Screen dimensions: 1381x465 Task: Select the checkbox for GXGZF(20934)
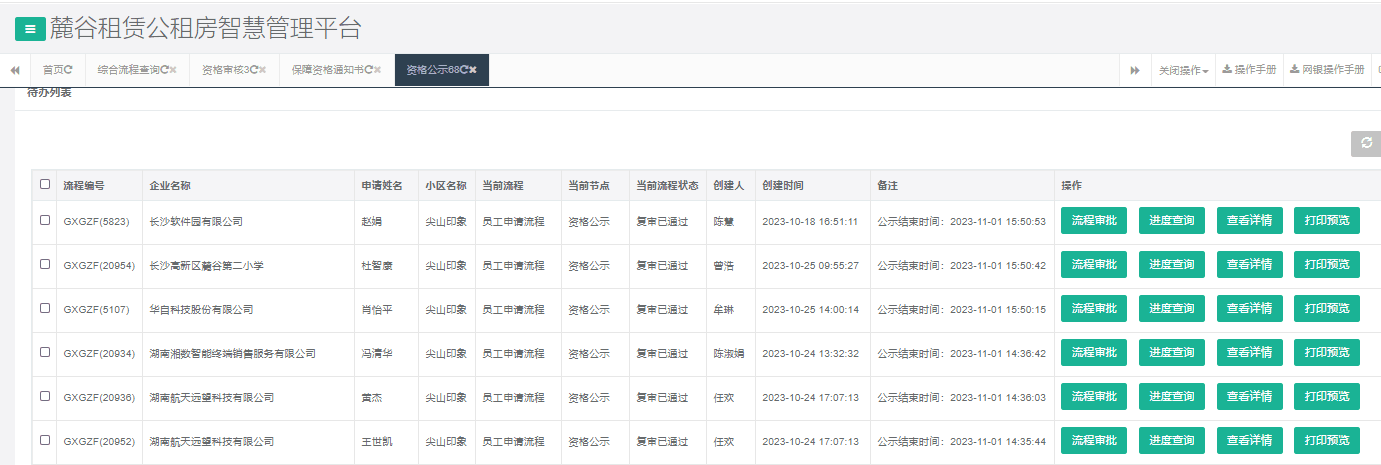tap(45, 352)
